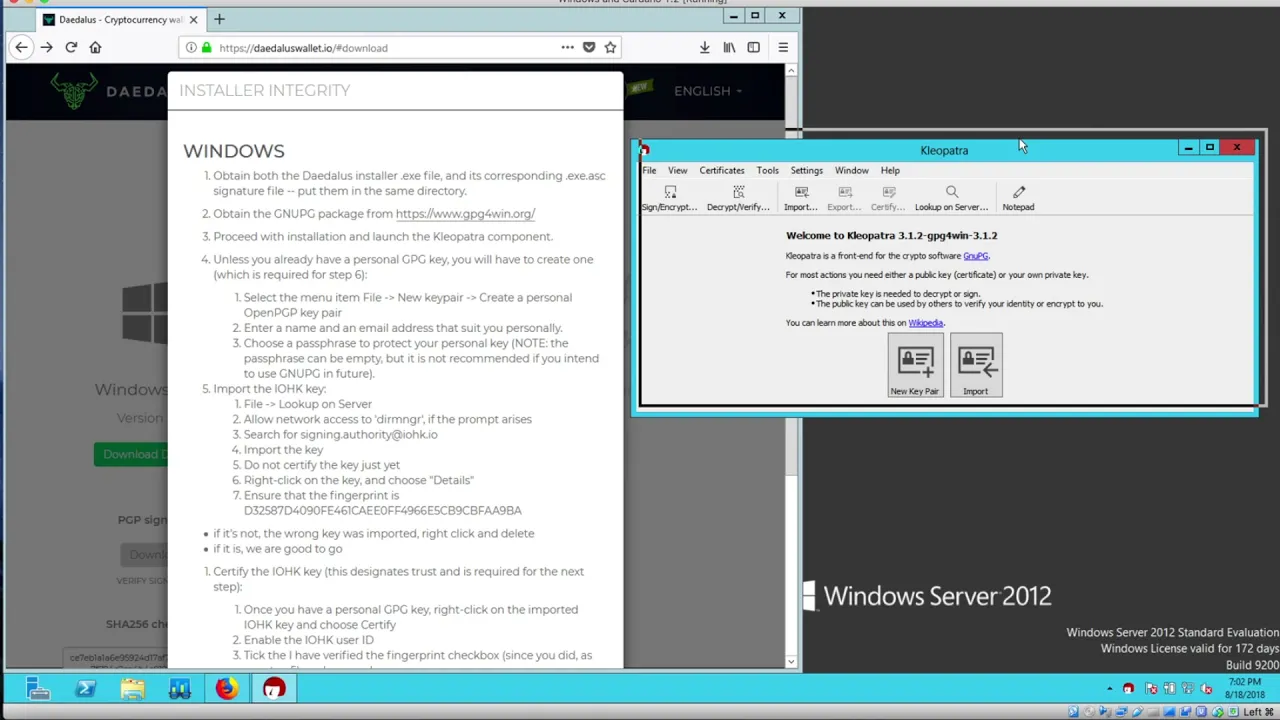Screen dimensions: 1280x720
Task: Click 'Welcome to Kleopatra 3.1.2-gpg4win-3.1.2' heading
Action: click(x=891, y=236)
